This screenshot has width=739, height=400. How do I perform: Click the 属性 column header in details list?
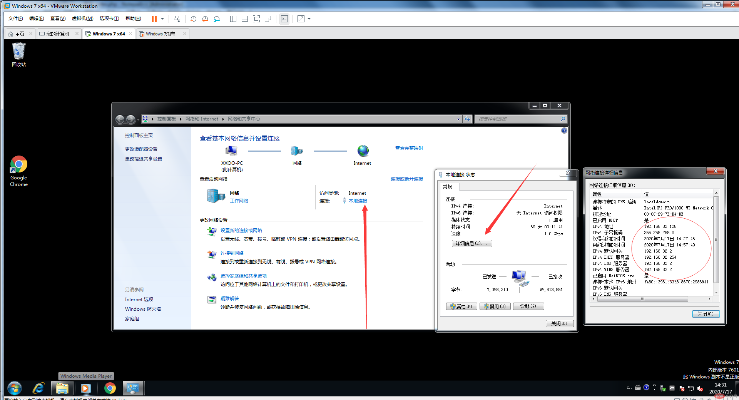tap(616, 194)
